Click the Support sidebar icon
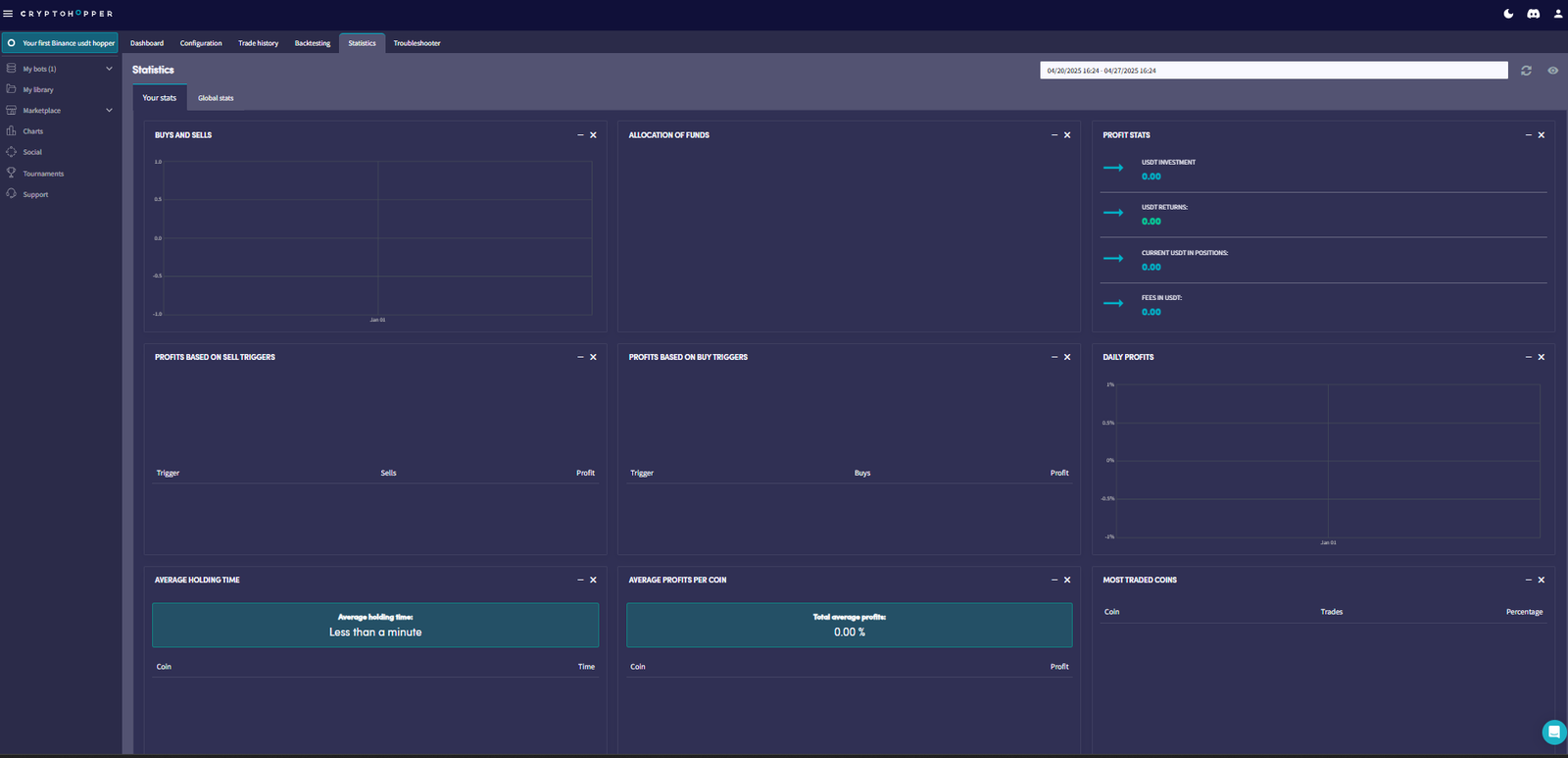 point(11,194)
